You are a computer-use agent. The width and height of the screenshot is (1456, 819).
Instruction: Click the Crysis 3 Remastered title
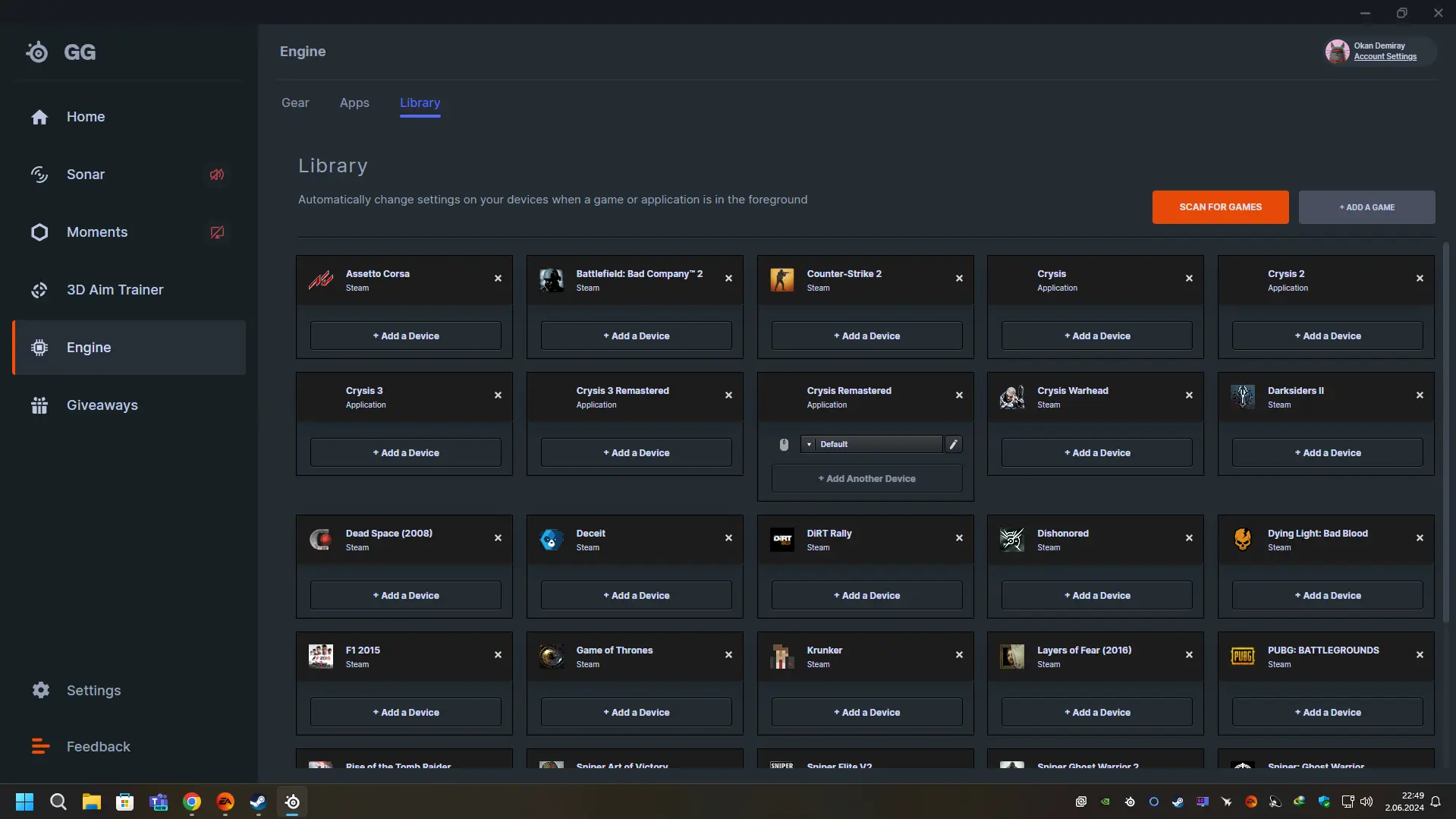click(x=622, y=391)
